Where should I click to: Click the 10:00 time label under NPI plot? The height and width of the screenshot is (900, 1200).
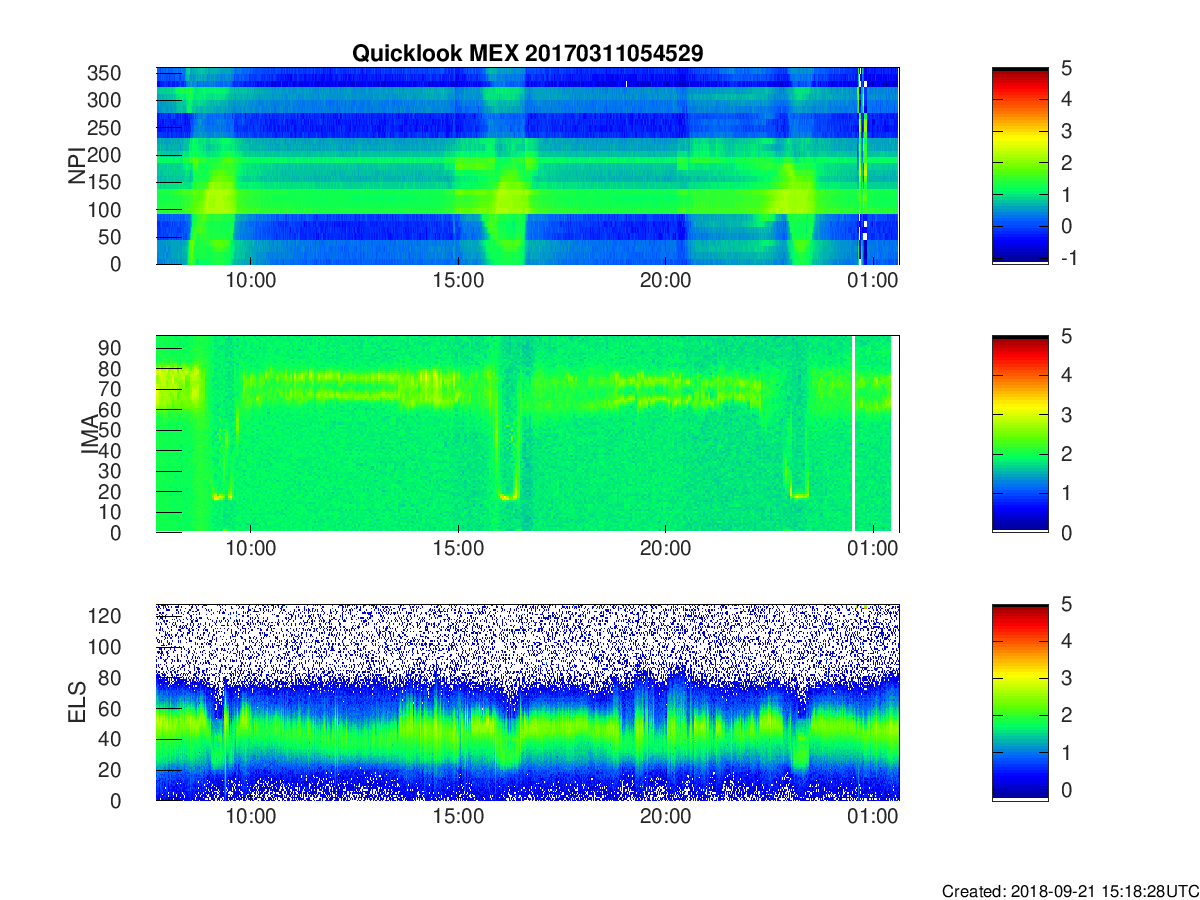tap(250, 282)
